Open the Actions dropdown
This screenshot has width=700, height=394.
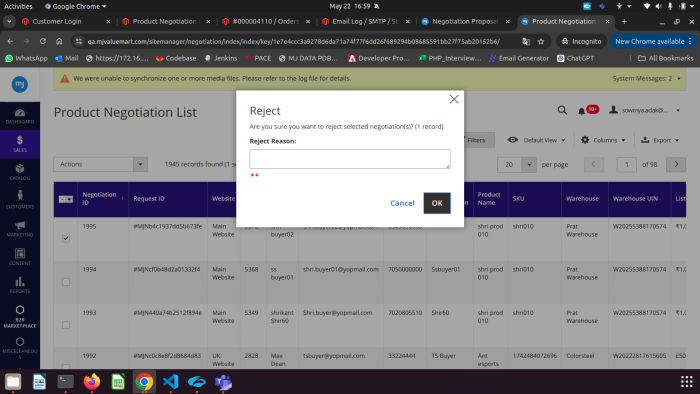tap(100, 164)
